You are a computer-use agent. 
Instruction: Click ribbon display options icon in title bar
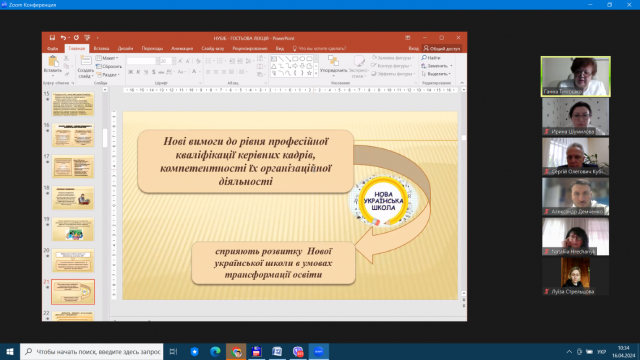[x=407, y=38]
